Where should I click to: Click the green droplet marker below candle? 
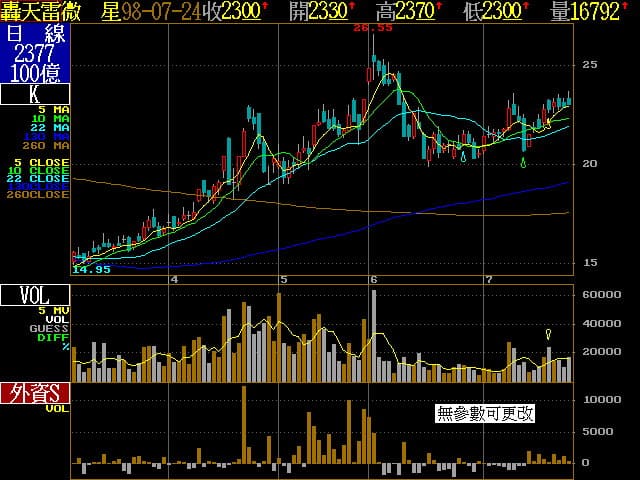(x=524, y=161)
